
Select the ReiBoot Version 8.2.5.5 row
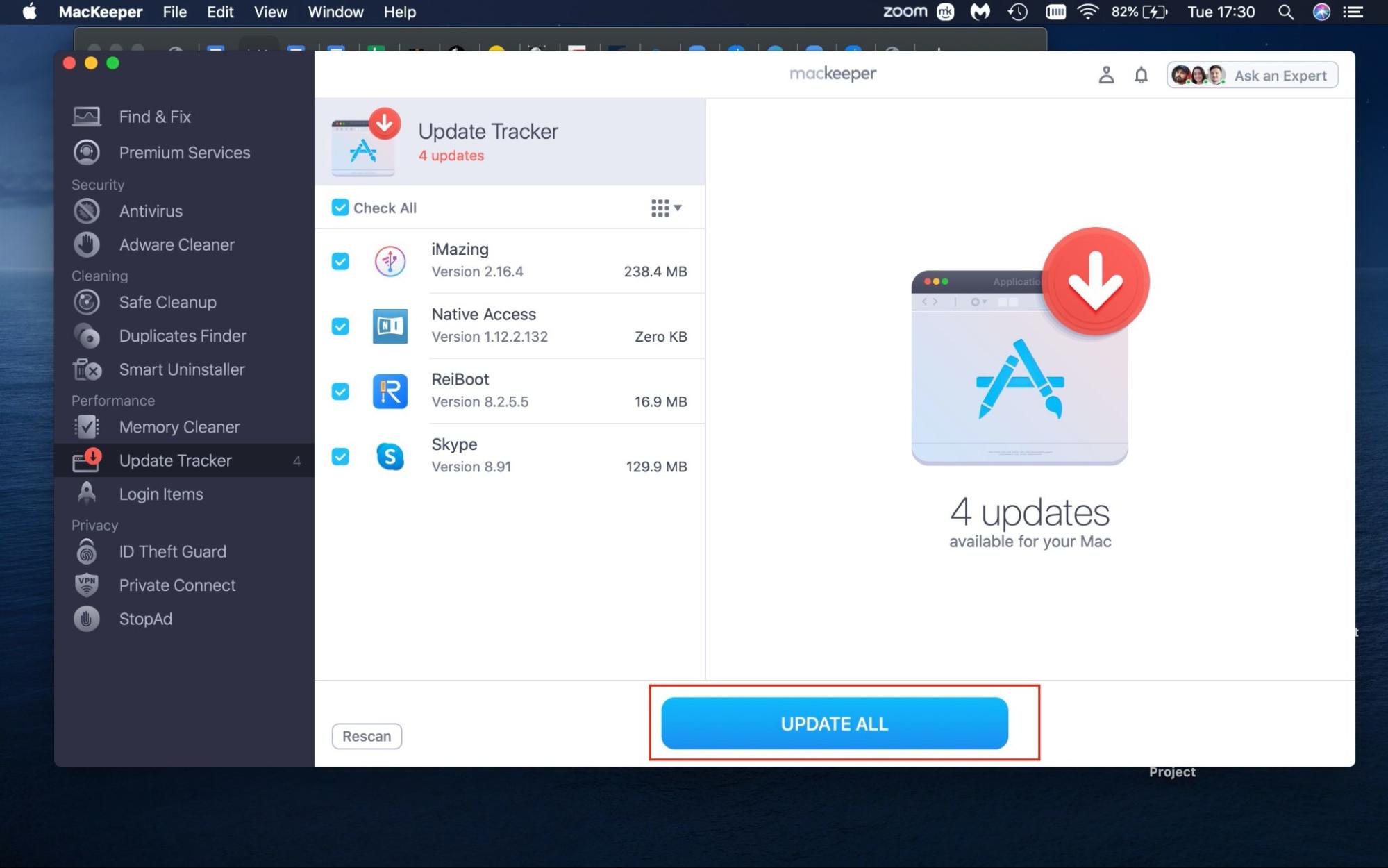(510, 392)
